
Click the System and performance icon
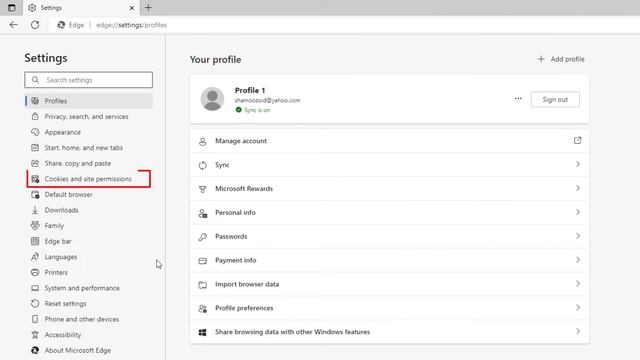pos(35,288)
